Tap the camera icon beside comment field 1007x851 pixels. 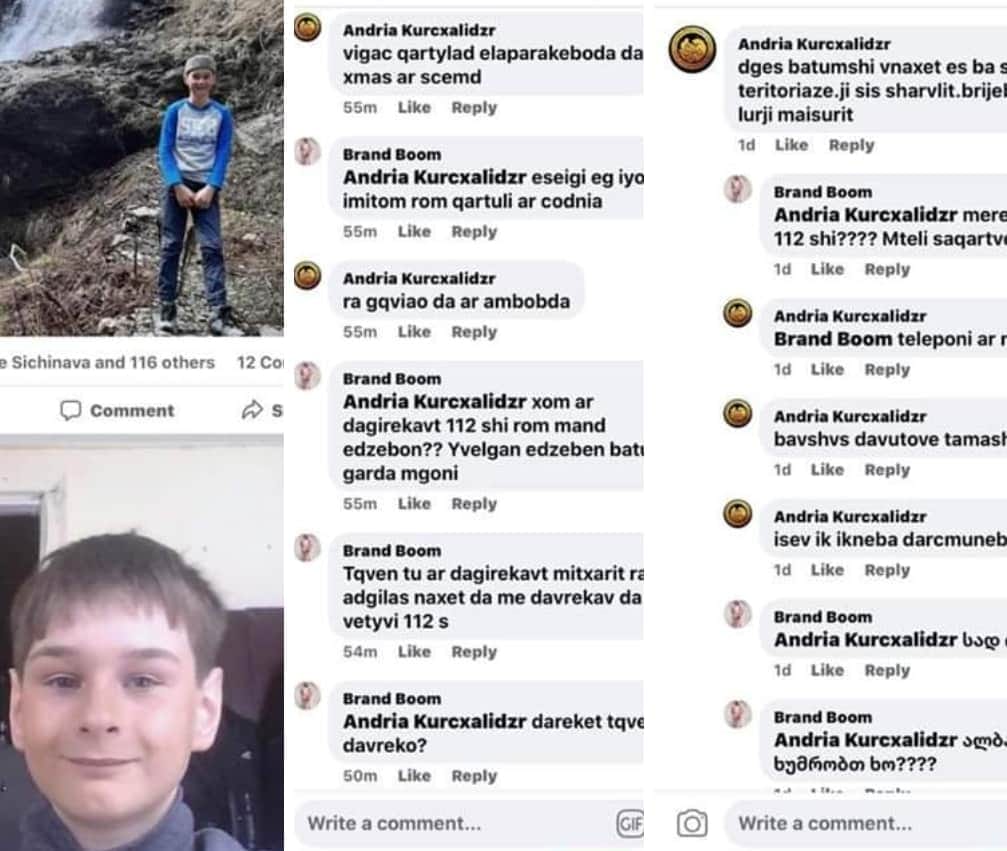pyautogui.click(x=692, y=823)
